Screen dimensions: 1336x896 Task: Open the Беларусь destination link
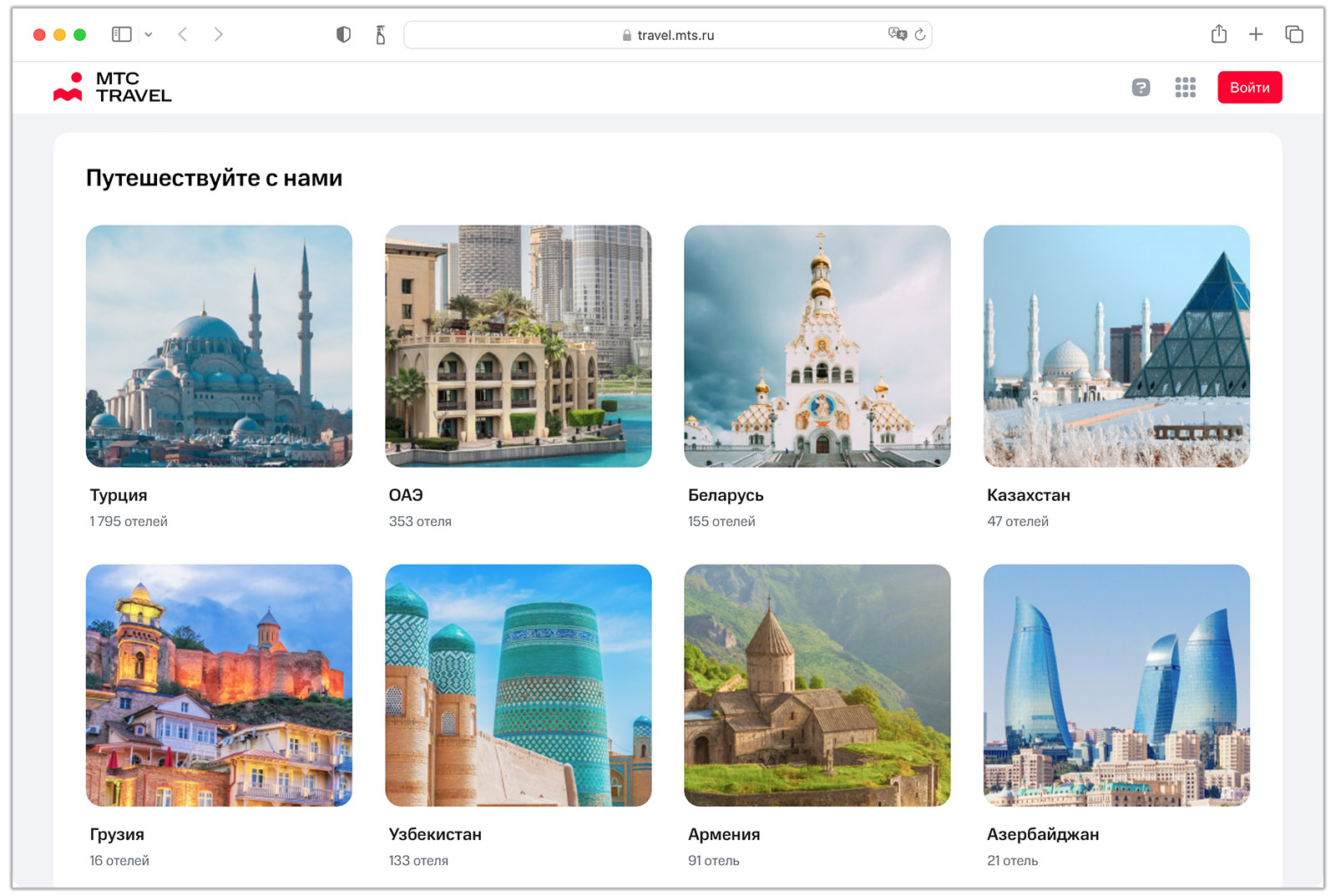(x=817, y=347)
